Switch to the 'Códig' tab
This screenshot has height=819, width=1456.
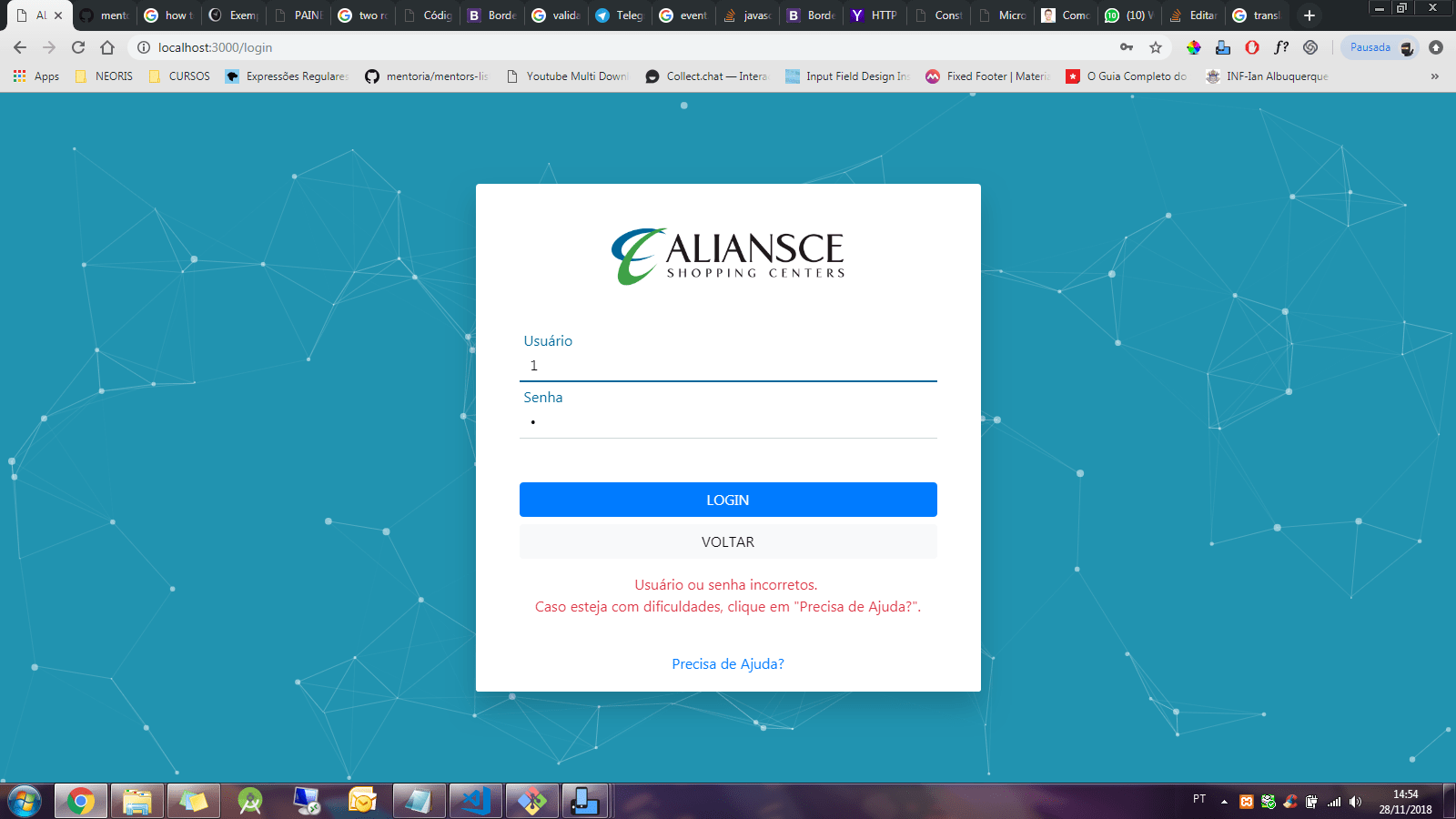click(x=426, y=15)
